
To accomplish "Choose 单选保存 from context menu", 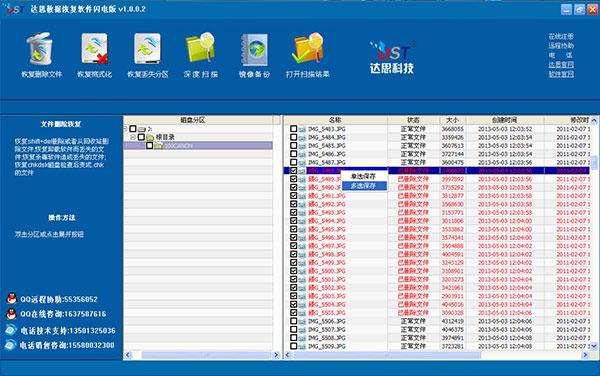I will tap(364, 176).
